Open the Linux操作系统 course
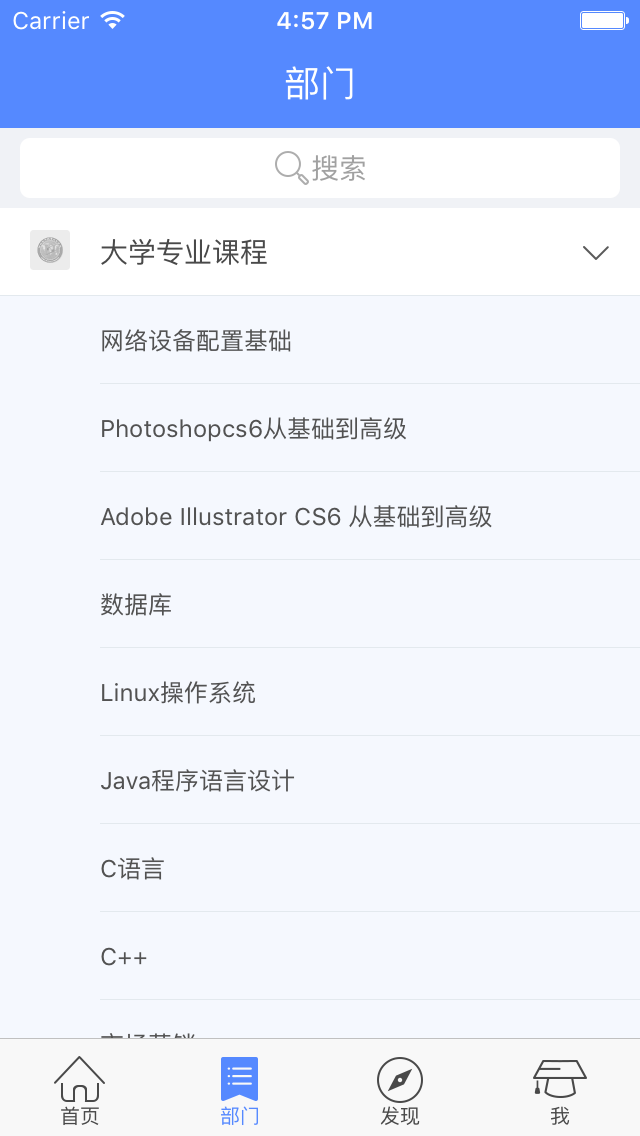 178,693
